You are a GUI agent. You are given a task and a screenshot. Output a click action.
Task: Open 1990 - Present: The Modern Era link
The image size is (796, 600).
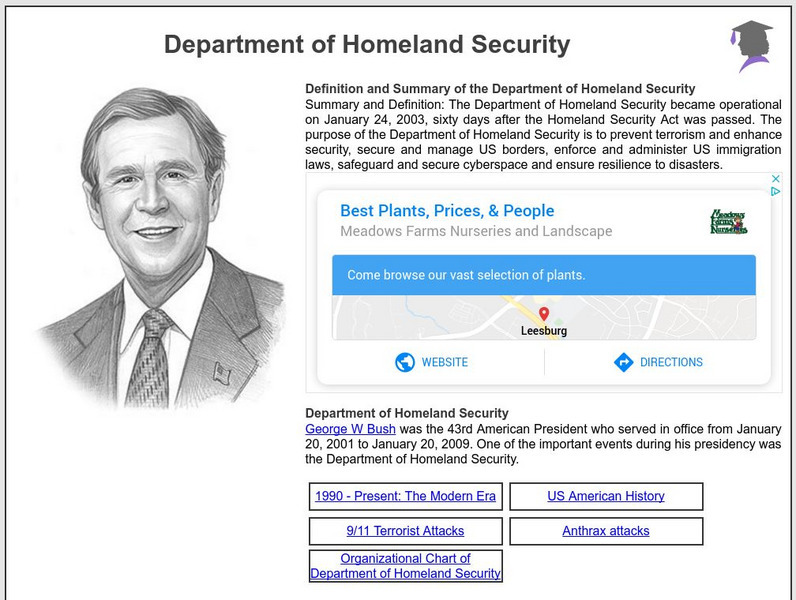(x=406, y=496)
